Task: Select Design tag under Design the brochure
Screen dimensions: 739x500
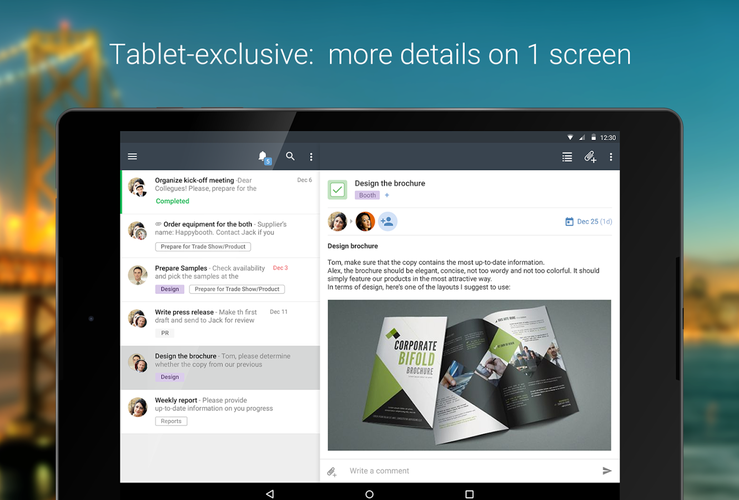Action: pyautogui.click(x=170, y=377)
